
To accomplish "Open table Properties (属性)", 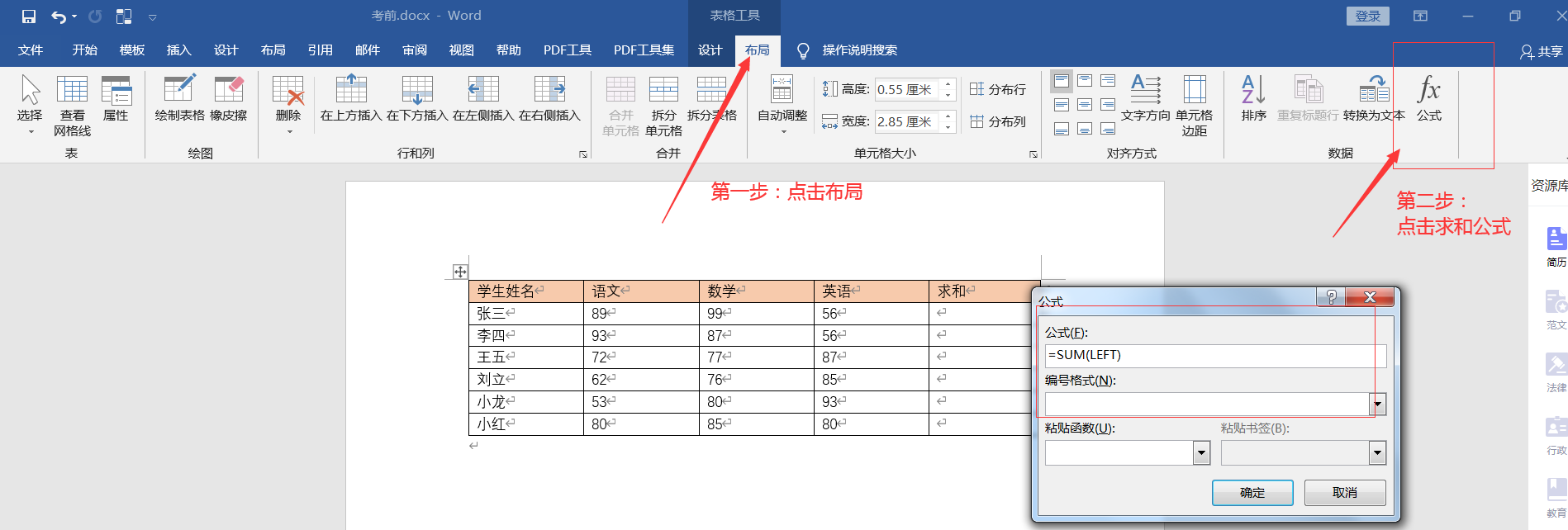I will click(116, 98).
